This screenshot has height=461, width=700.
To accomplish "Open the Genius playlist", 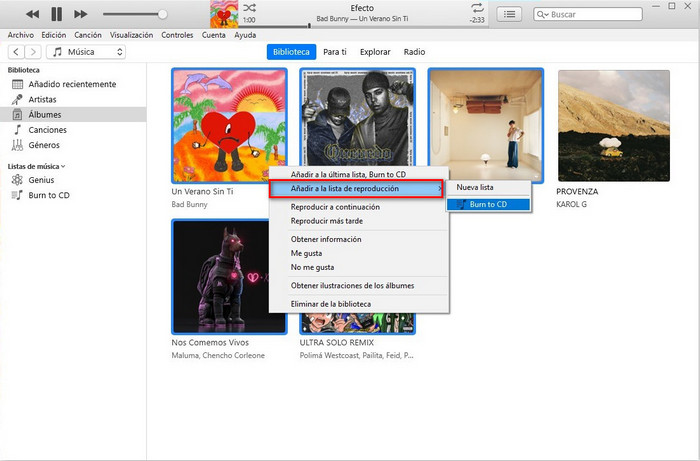I will (73, 180).
